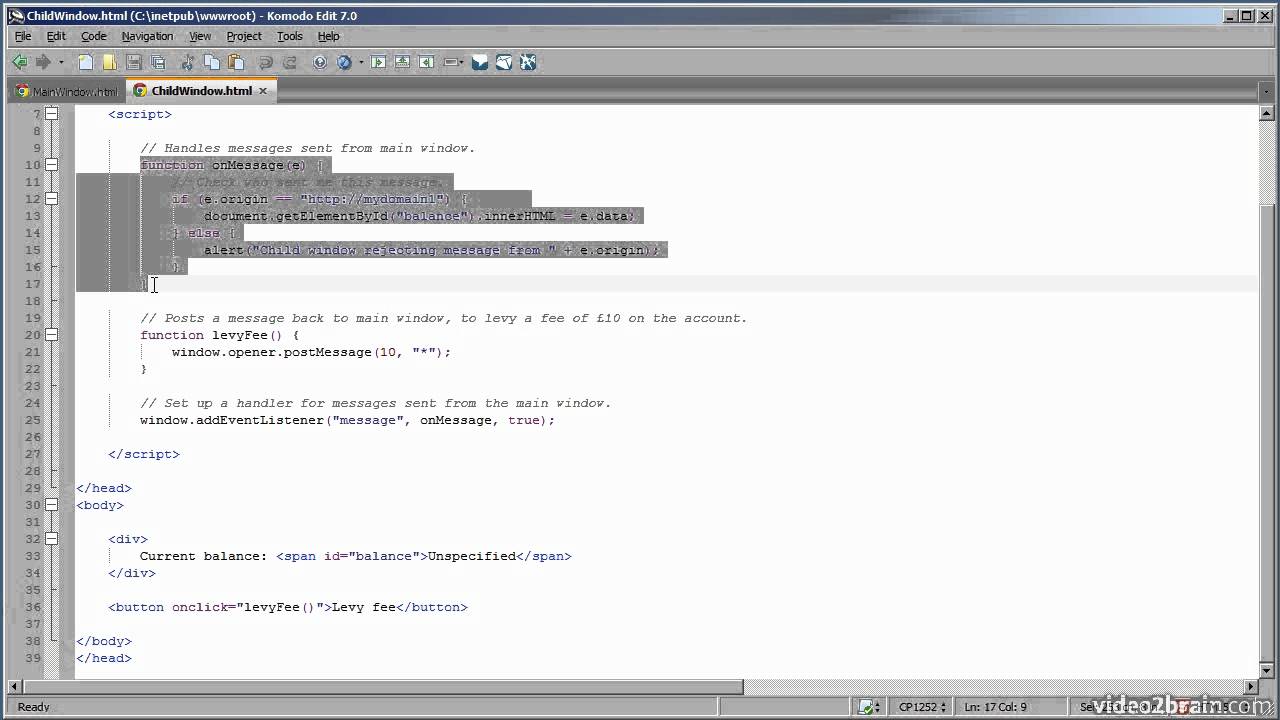This screenshot has width=1280, height=720.
Task: Click the Levy fee button markup line
Action: 288,607
